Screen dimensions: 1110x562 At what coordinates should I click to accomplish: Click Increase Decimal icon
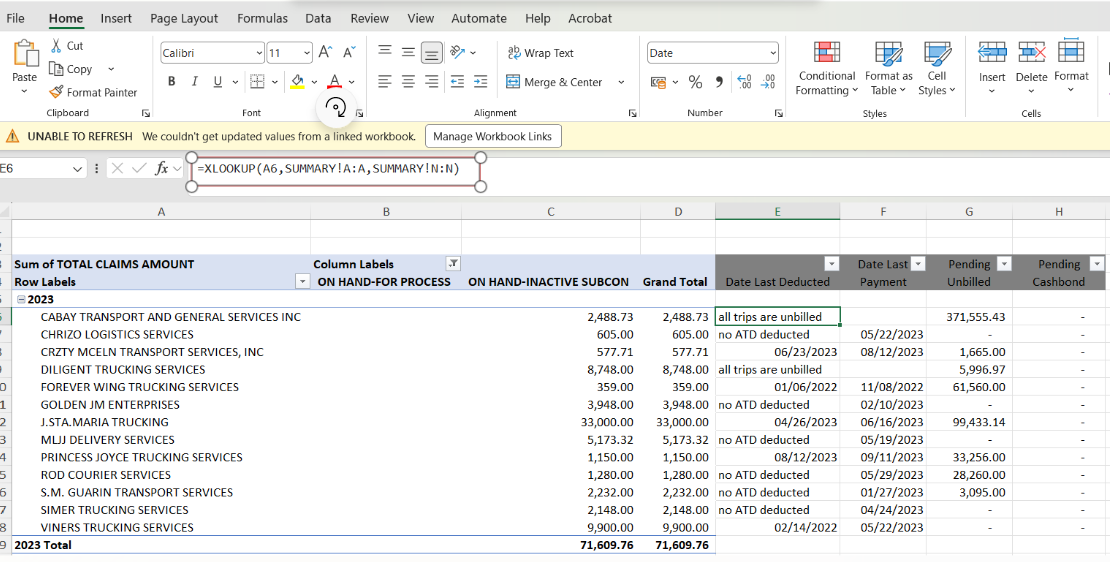coord(744,82)
